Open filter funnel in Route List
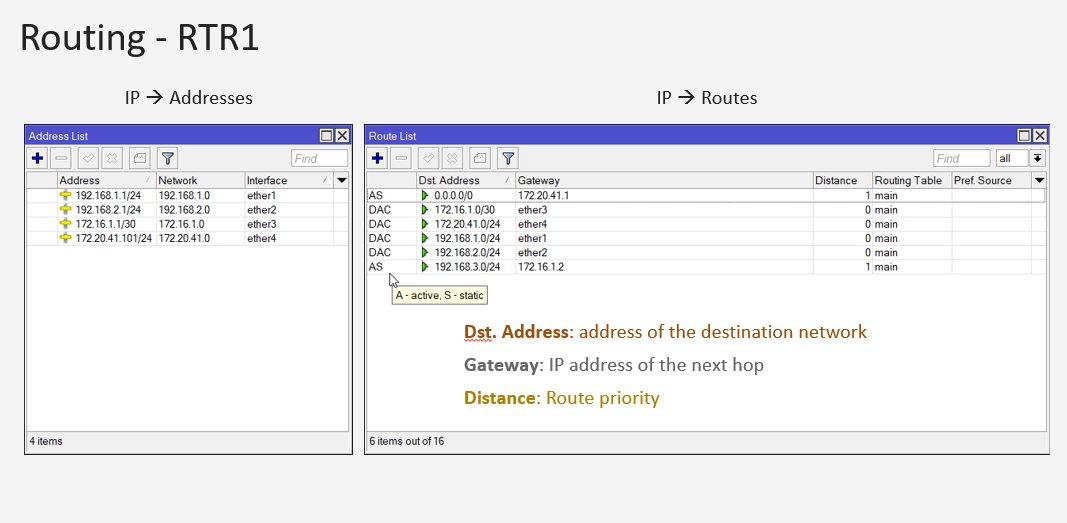This screenshot has width=1067, height=523. coord(508,158)
